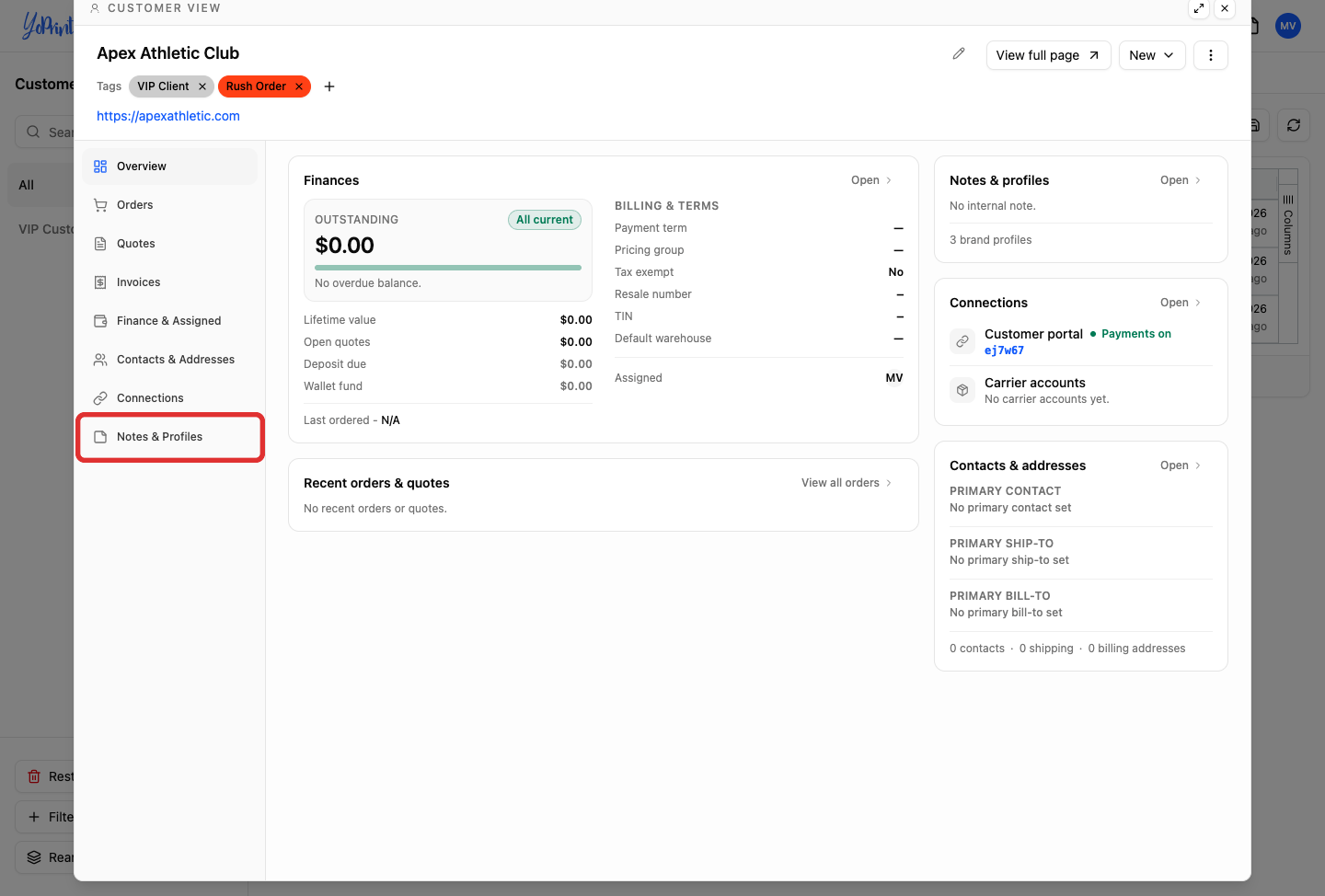Click the refresh icon in background page
Viewport: 1325px width, 896px height.
[x=1294, y=125]
